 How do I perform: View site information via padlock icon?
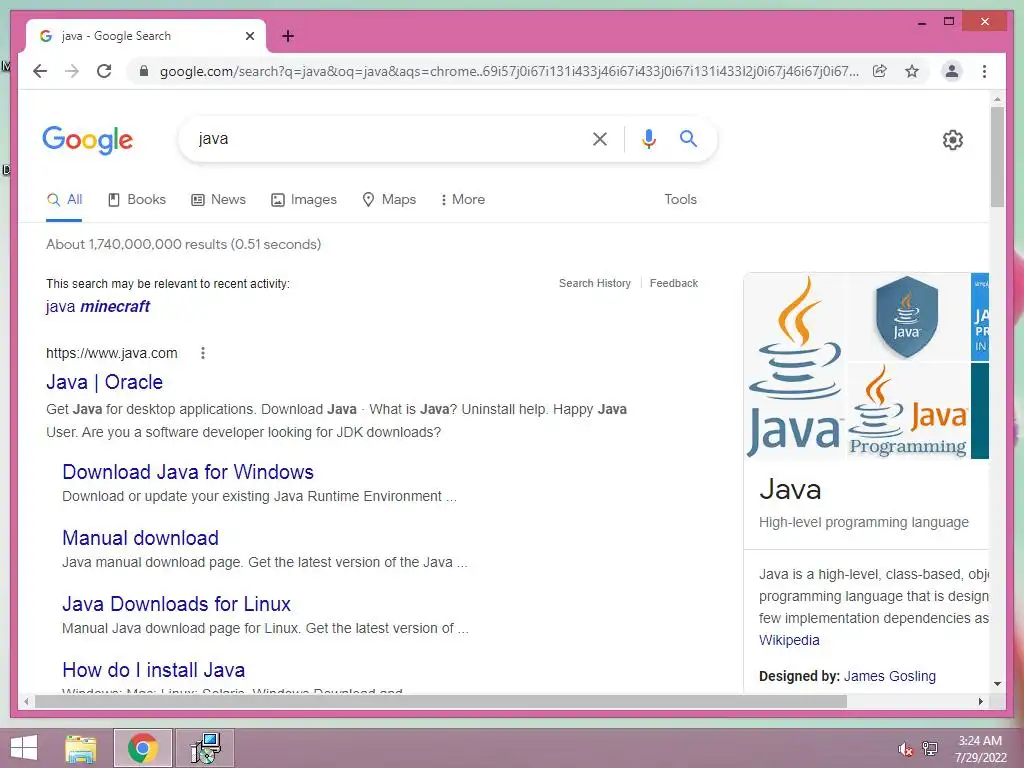point(144,71)
